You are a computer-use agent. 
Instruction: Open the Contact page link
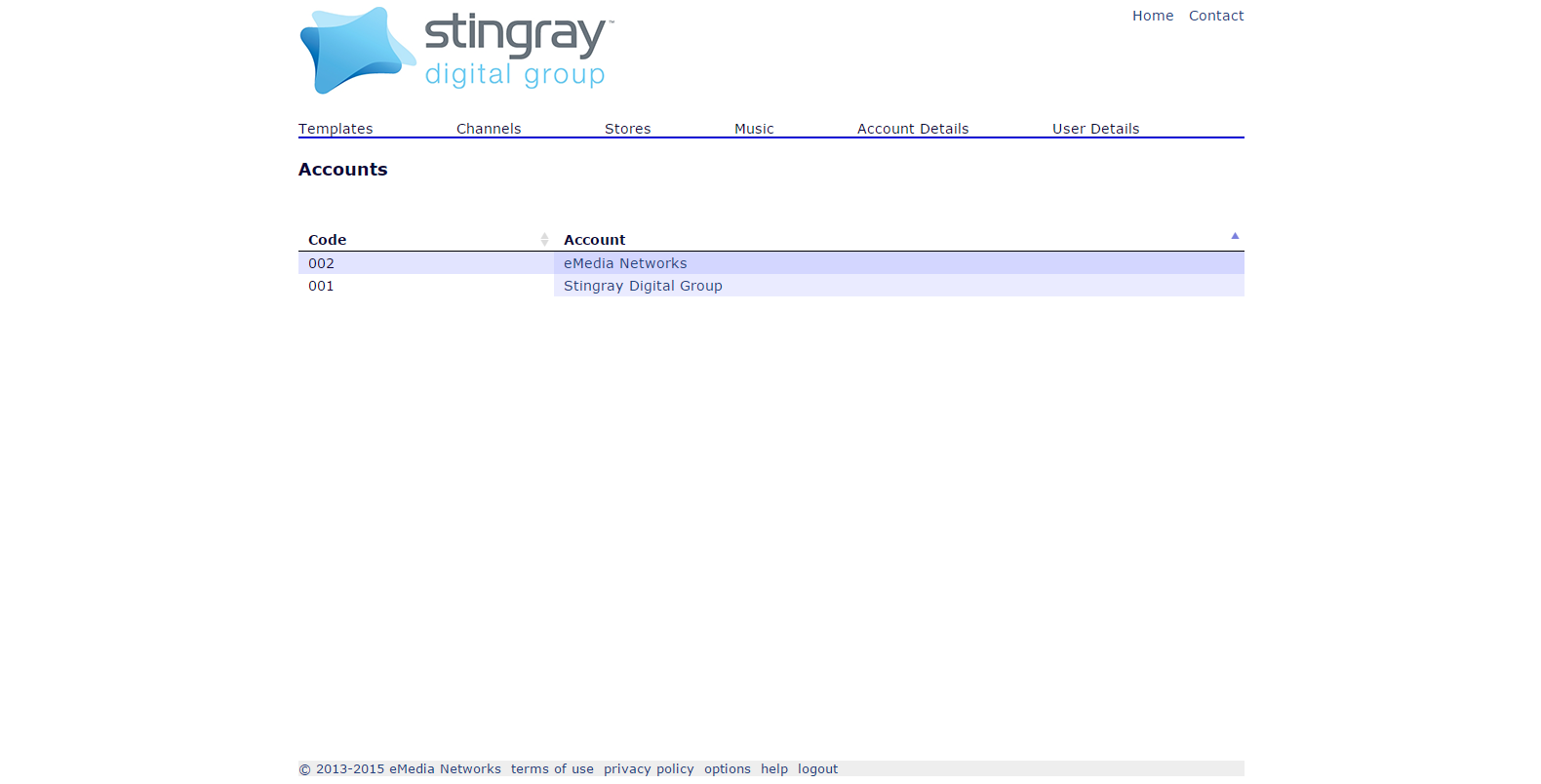(x=1216, y=16)
